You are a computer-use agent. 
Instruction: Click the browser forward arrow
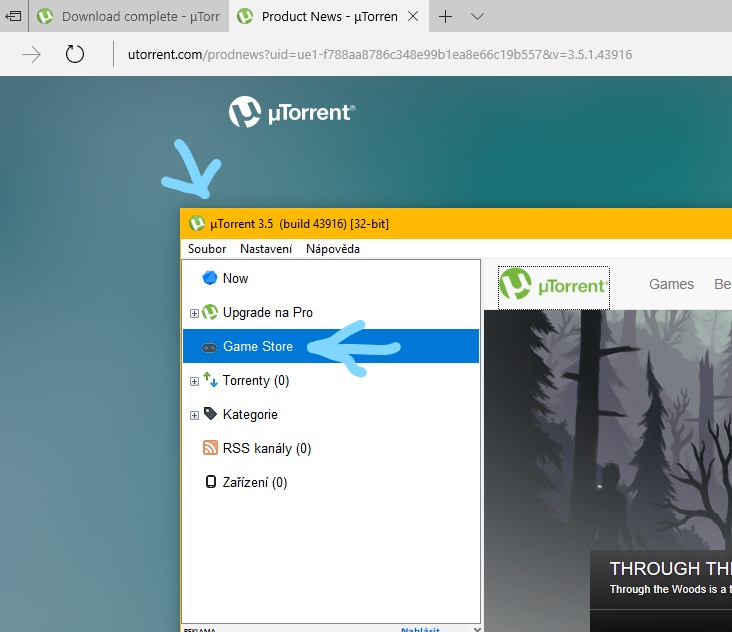(31, 55)
